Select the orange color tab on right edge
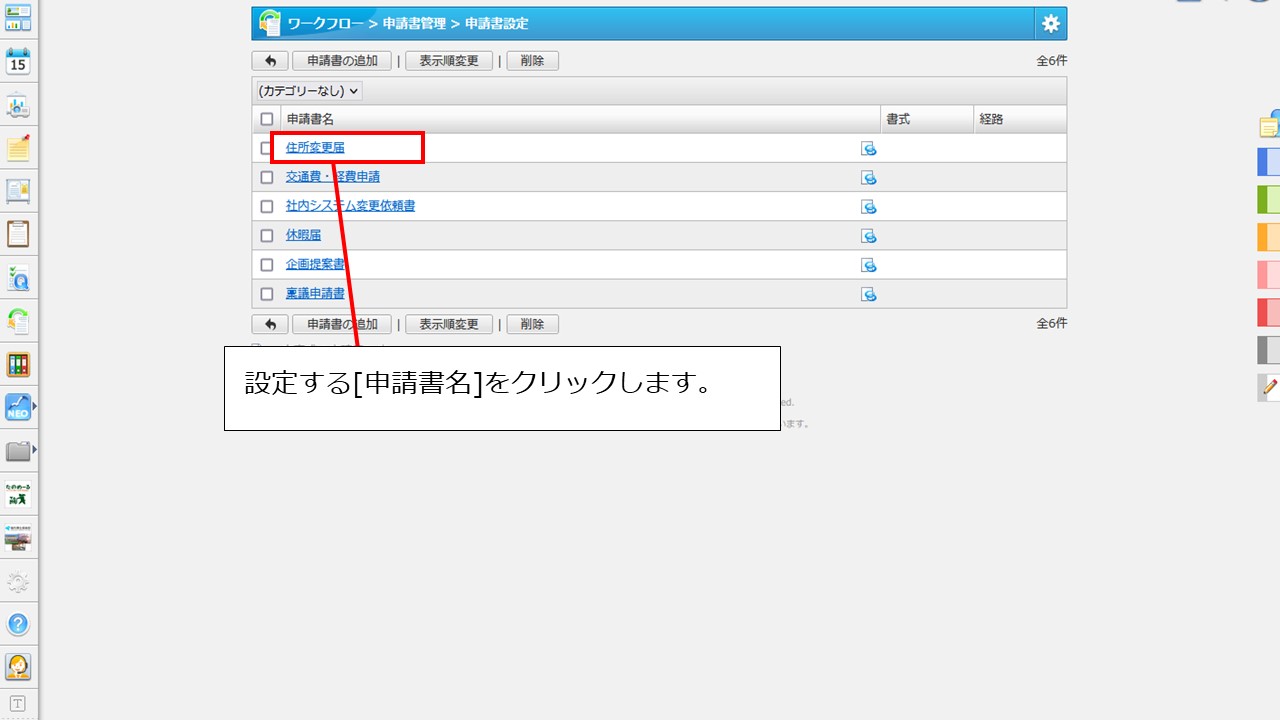Screen dimensions: 1280x720 tap(1269, 237)
